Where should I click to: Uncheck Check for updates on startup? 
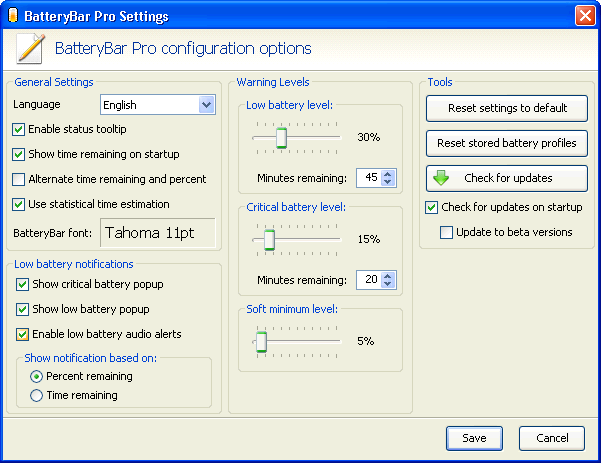pyautogui.click(x=432, y=207)
